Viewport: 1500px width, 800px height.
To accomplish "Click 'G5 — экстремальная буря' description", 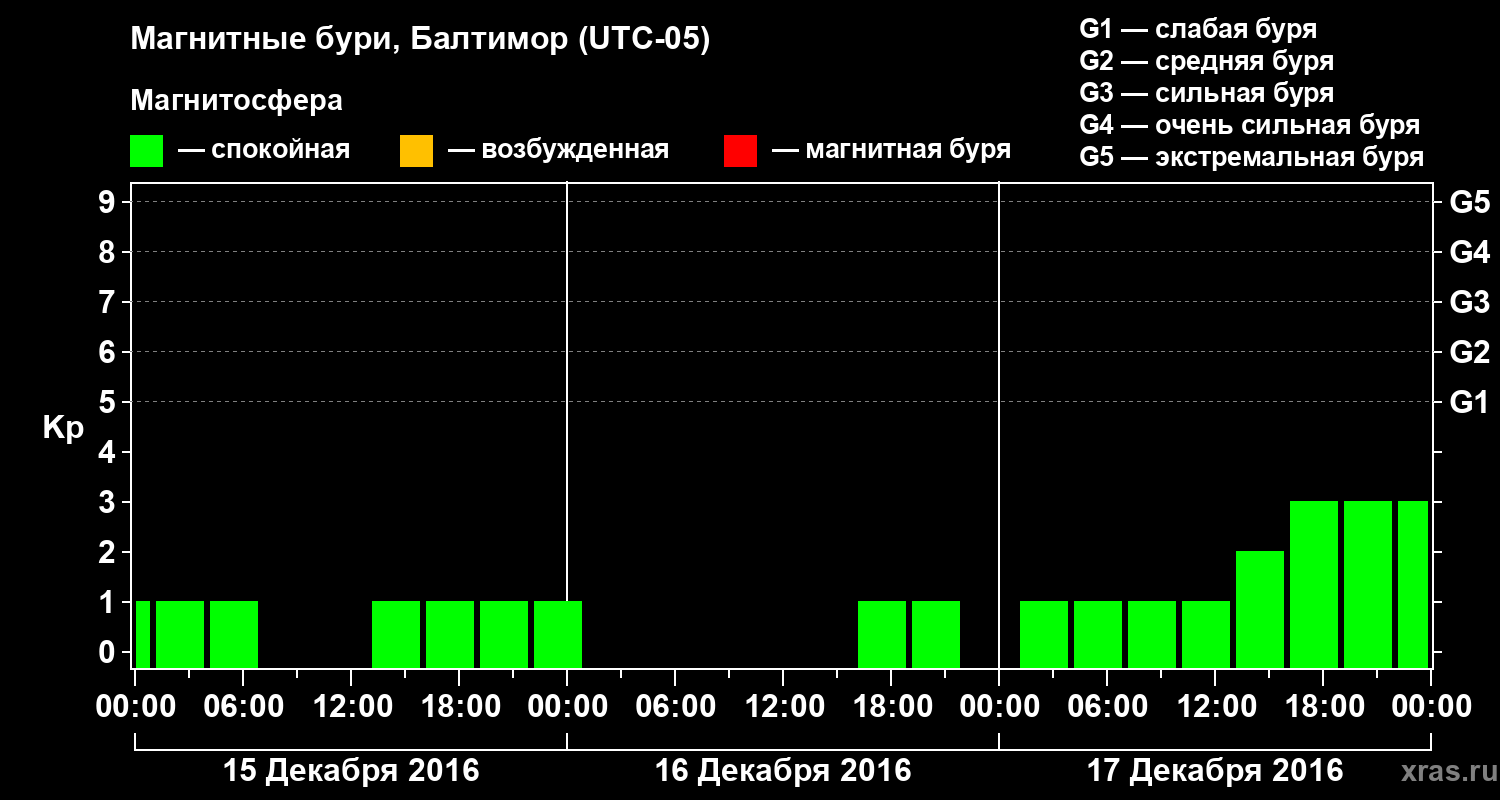I will [x=1251, y=158].
